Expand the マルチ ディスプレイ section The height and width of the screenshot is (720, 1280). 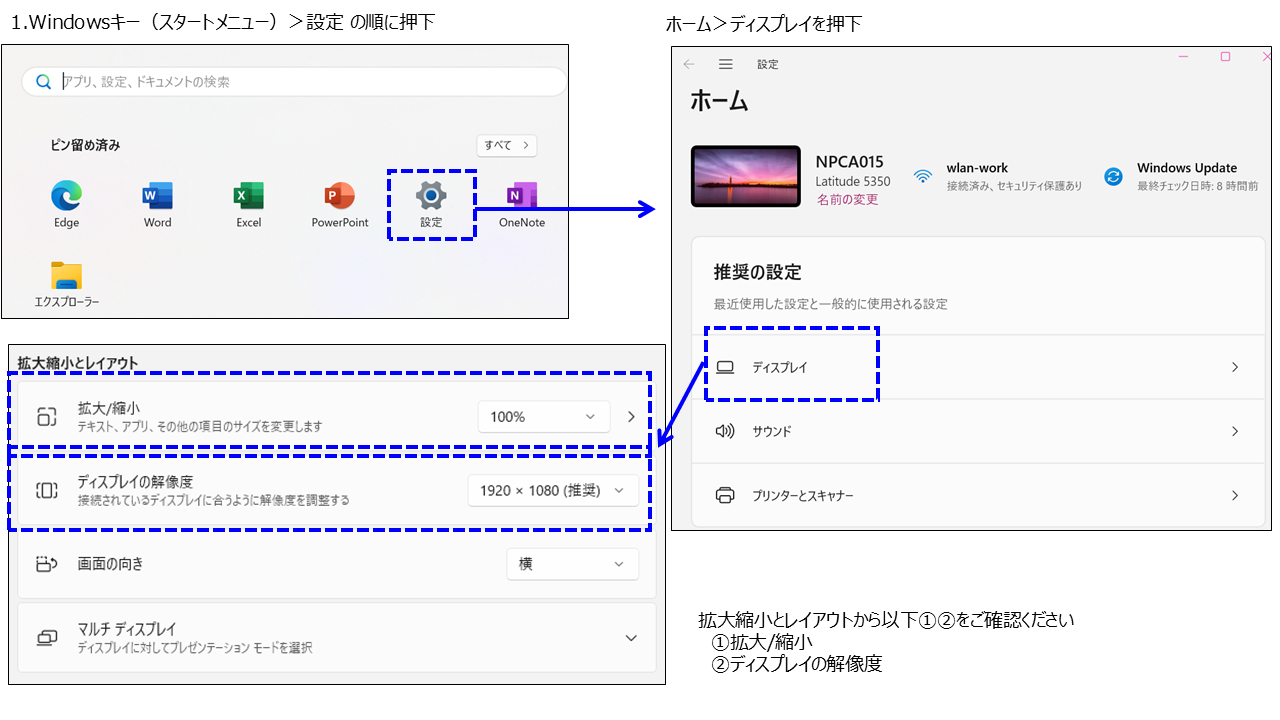(630, 638)
